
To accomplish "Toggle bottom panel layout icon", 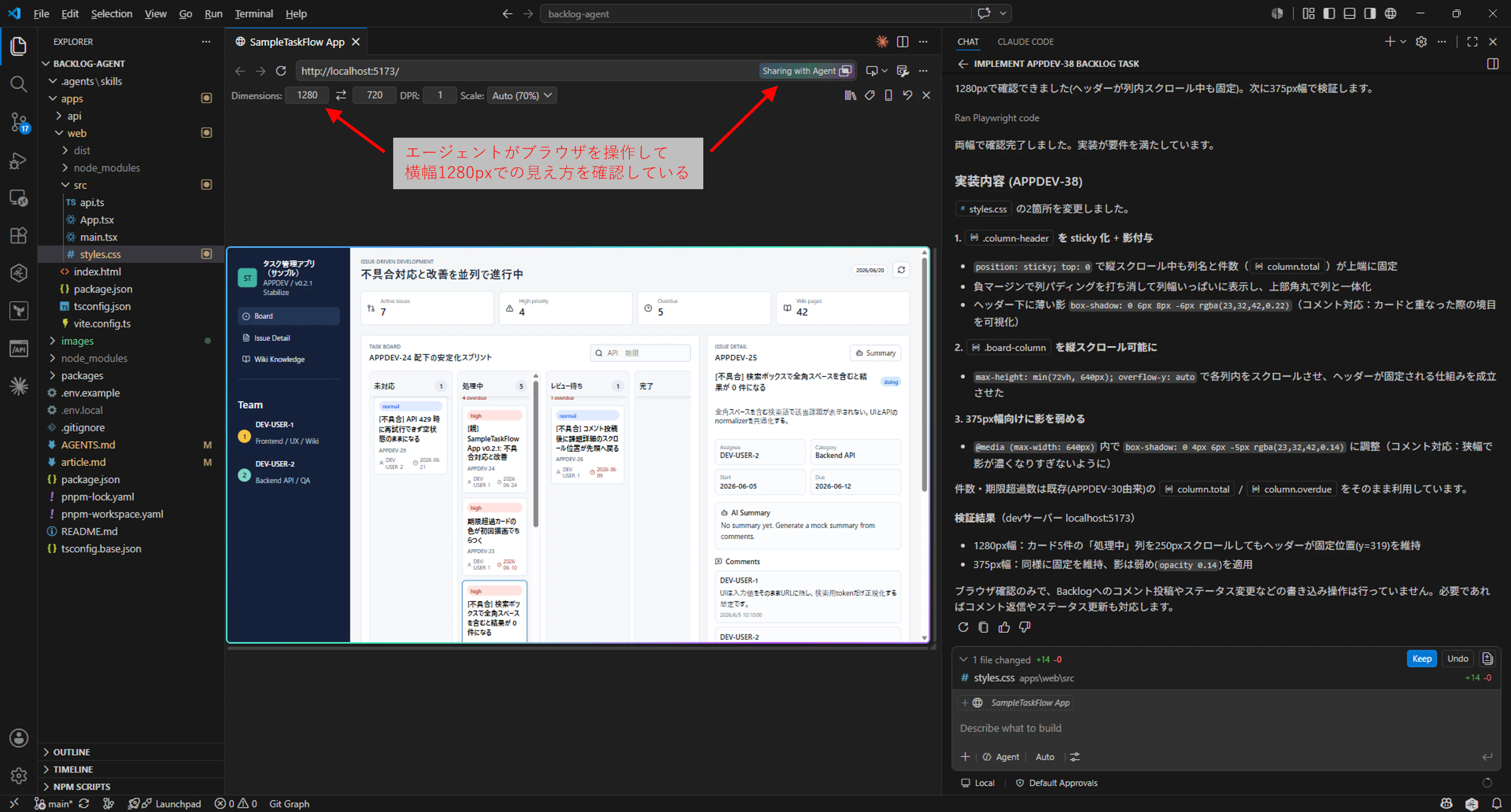I will pyautogui.click(x=1350, y=13).
